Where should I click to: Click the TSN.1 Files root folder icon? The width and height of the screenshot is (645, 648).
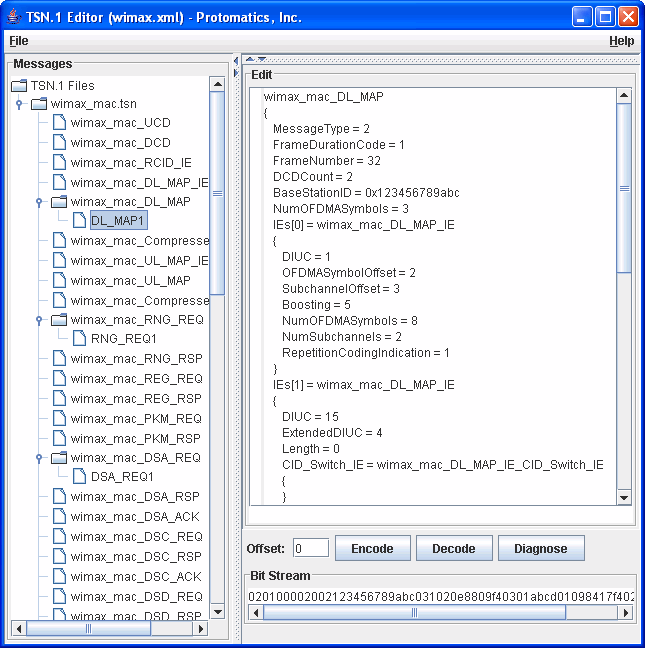tap(19, 85)
